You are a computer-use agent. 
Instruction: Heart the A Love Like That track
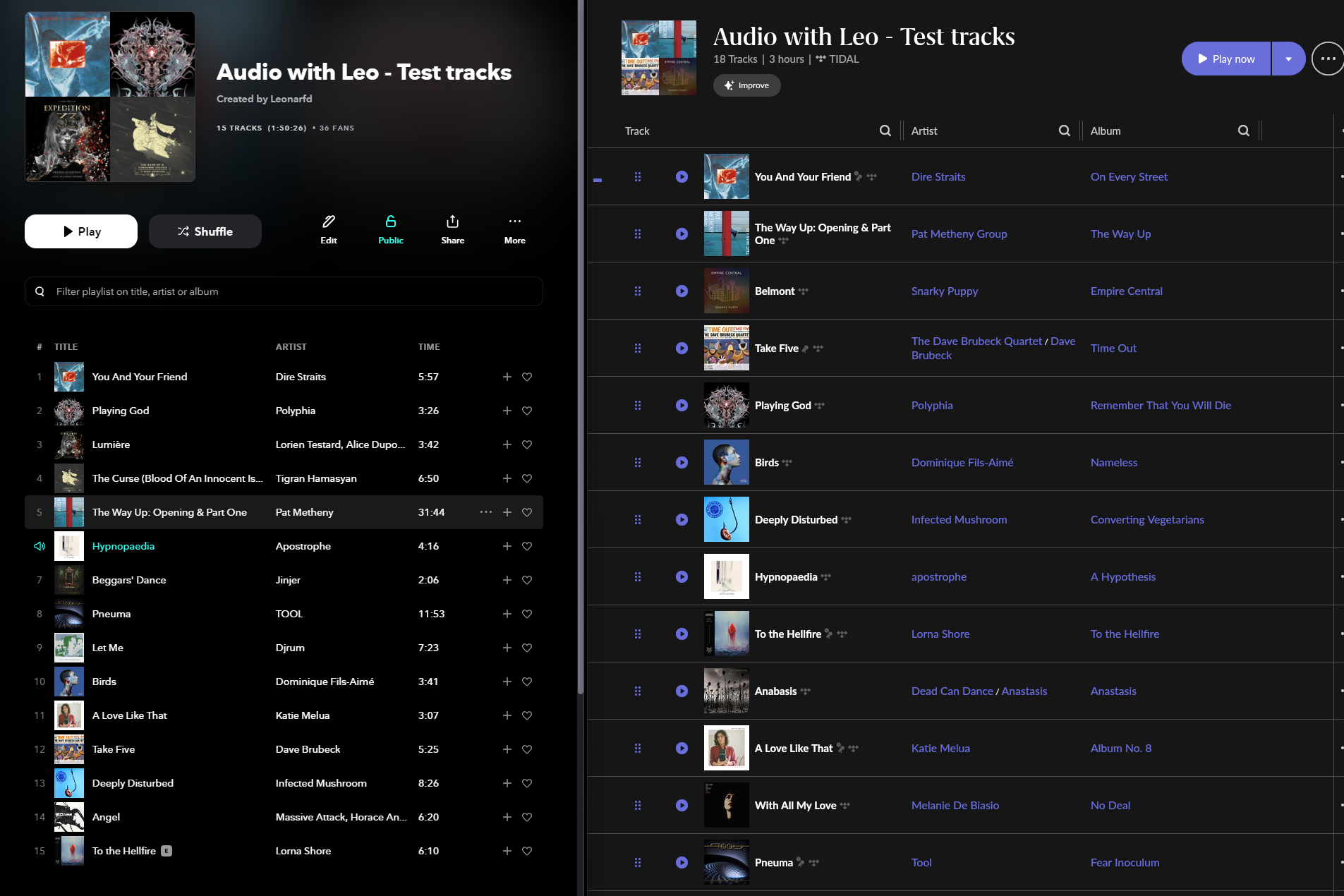[527, 715]
